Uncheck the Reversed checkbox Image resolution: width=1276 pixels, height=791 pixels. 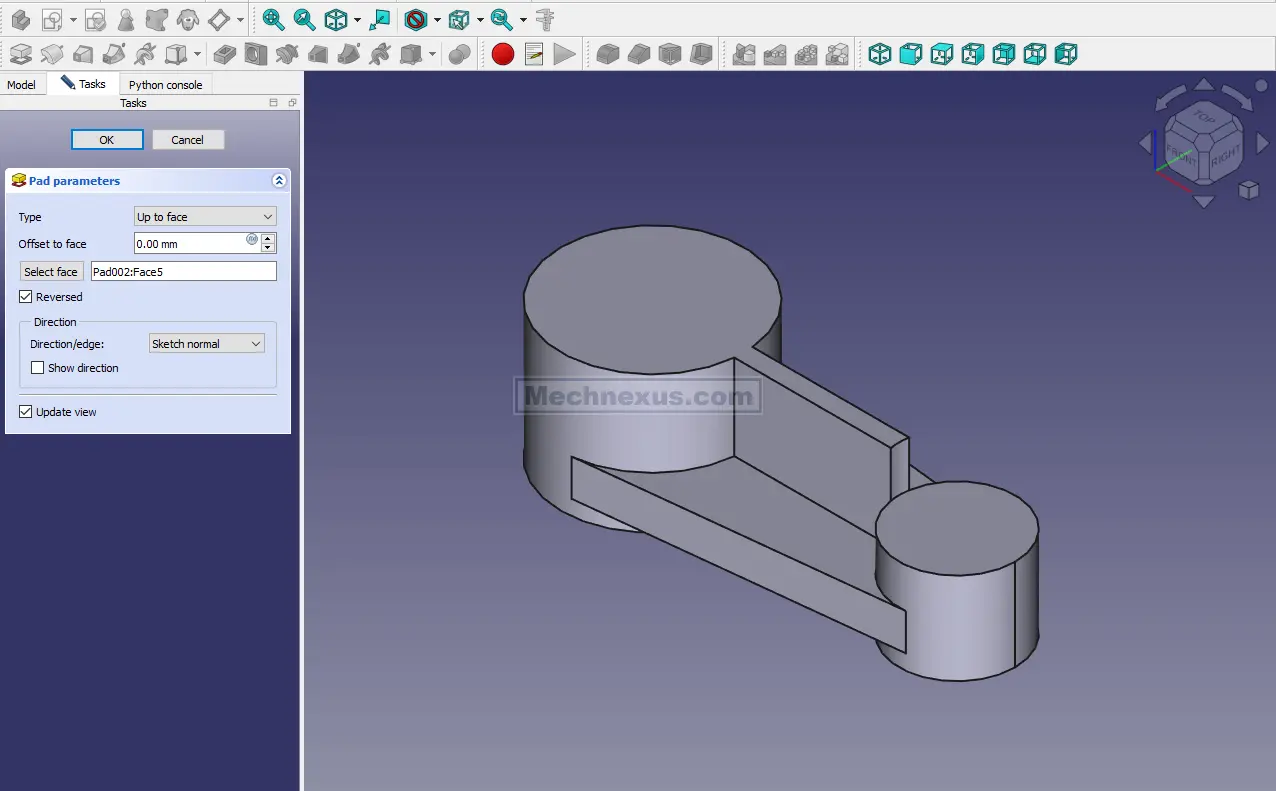pyautogui.click(x=26, y=297)
